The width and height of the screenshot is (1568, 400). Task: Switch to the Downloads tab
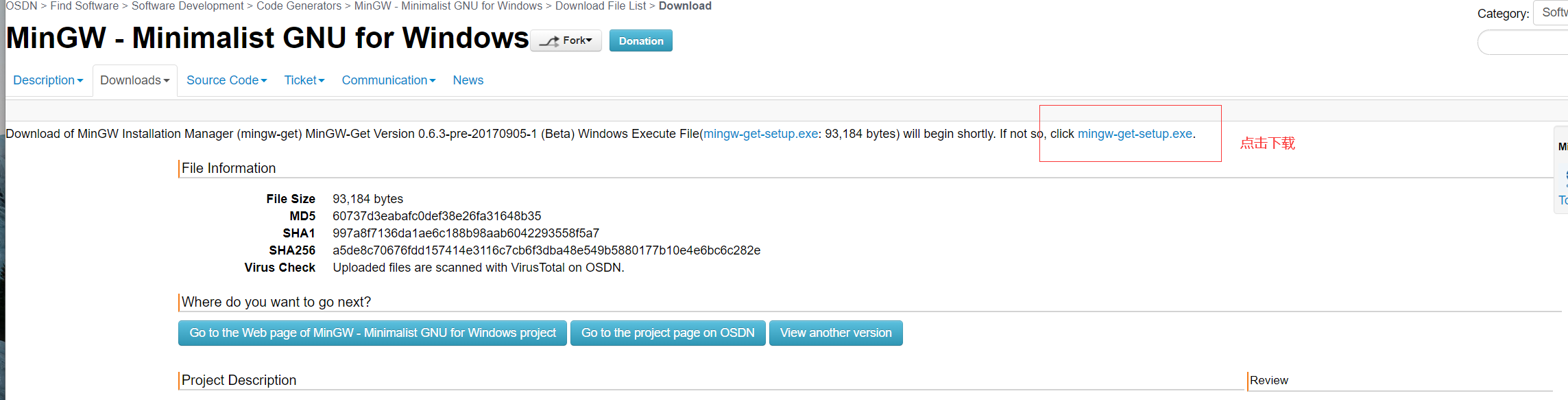click(134, 80)
